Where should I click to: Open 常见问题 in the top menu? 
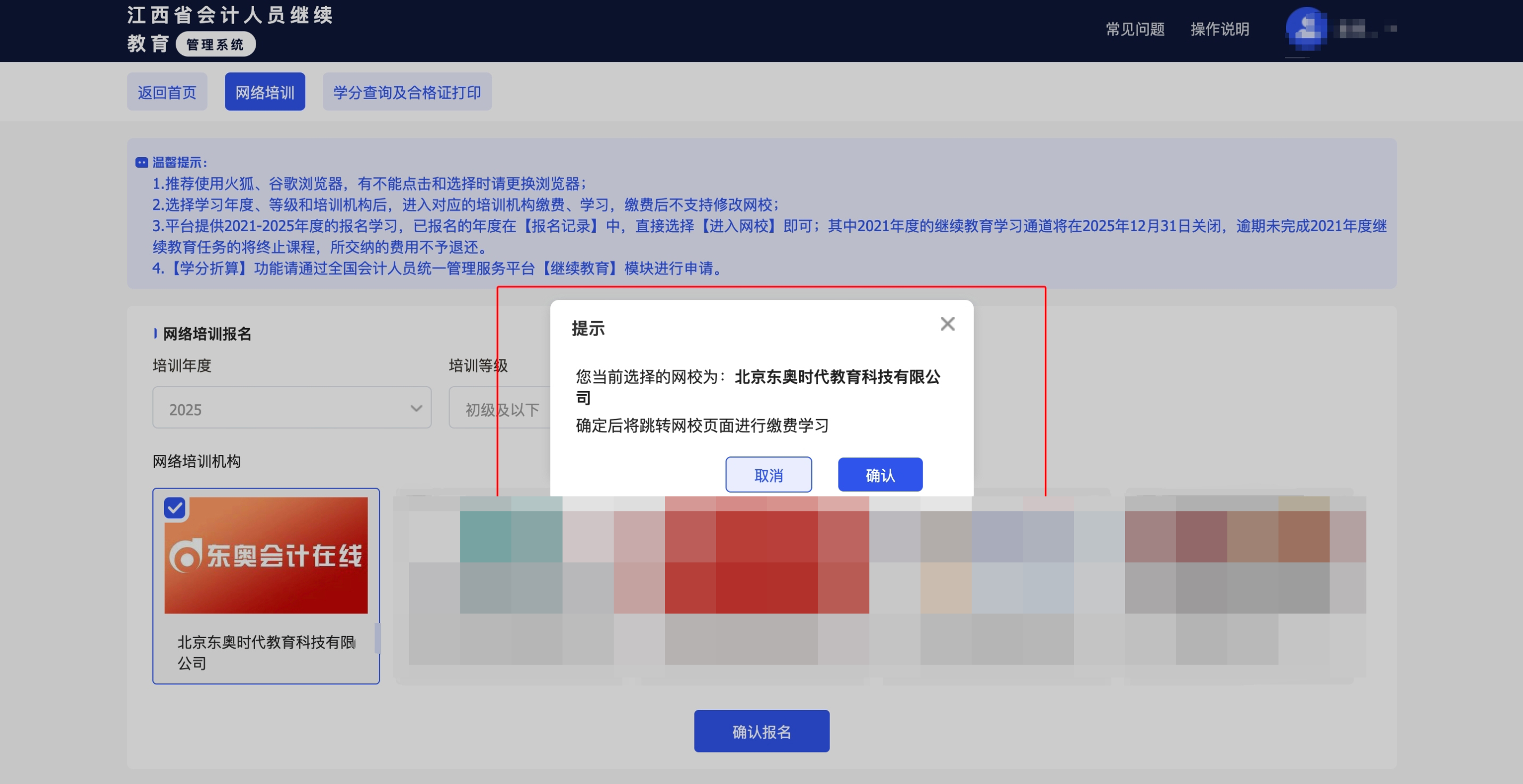click(x=1135, y=29)
